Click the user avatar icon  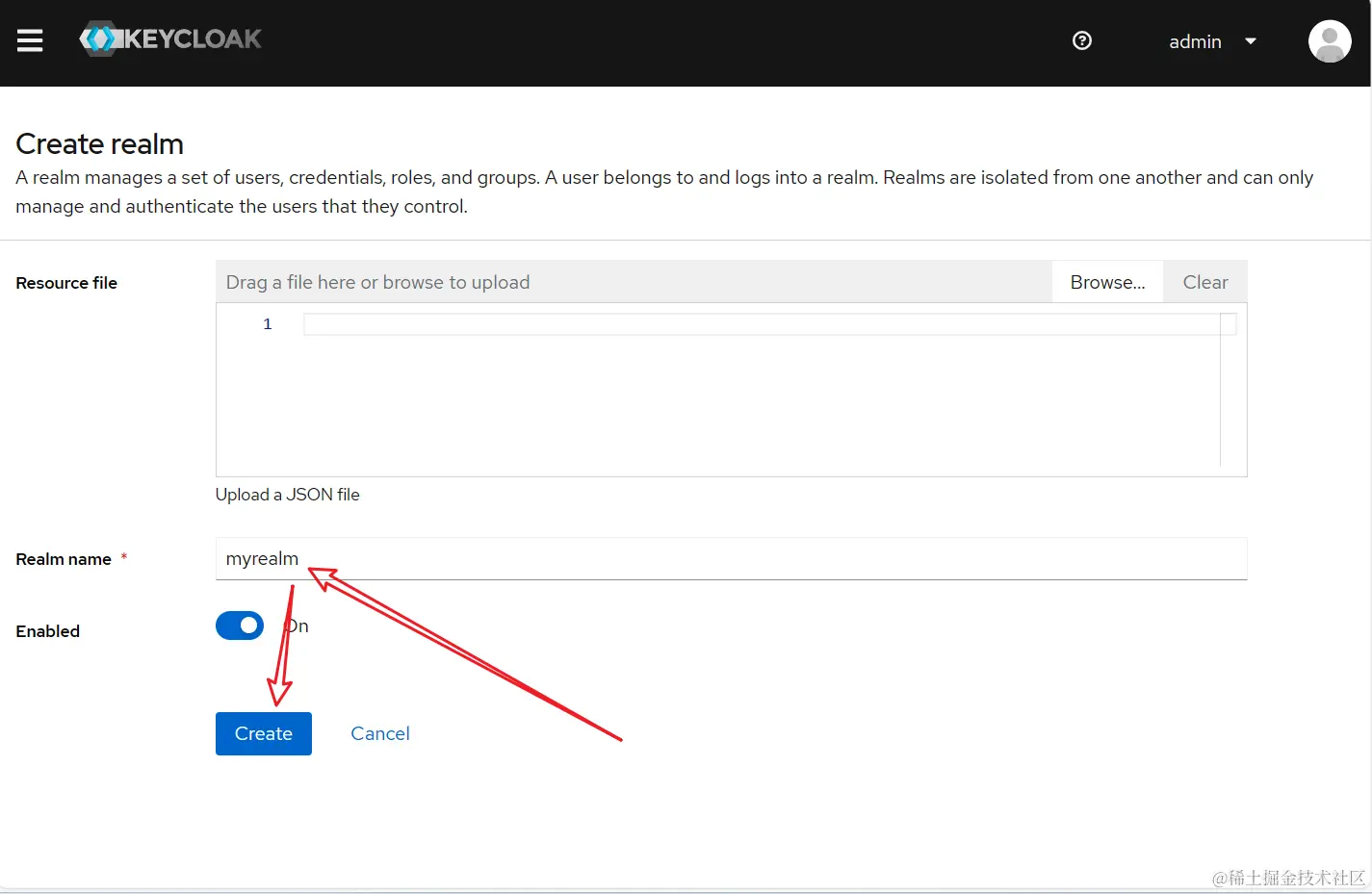(x=1330, y=41)
